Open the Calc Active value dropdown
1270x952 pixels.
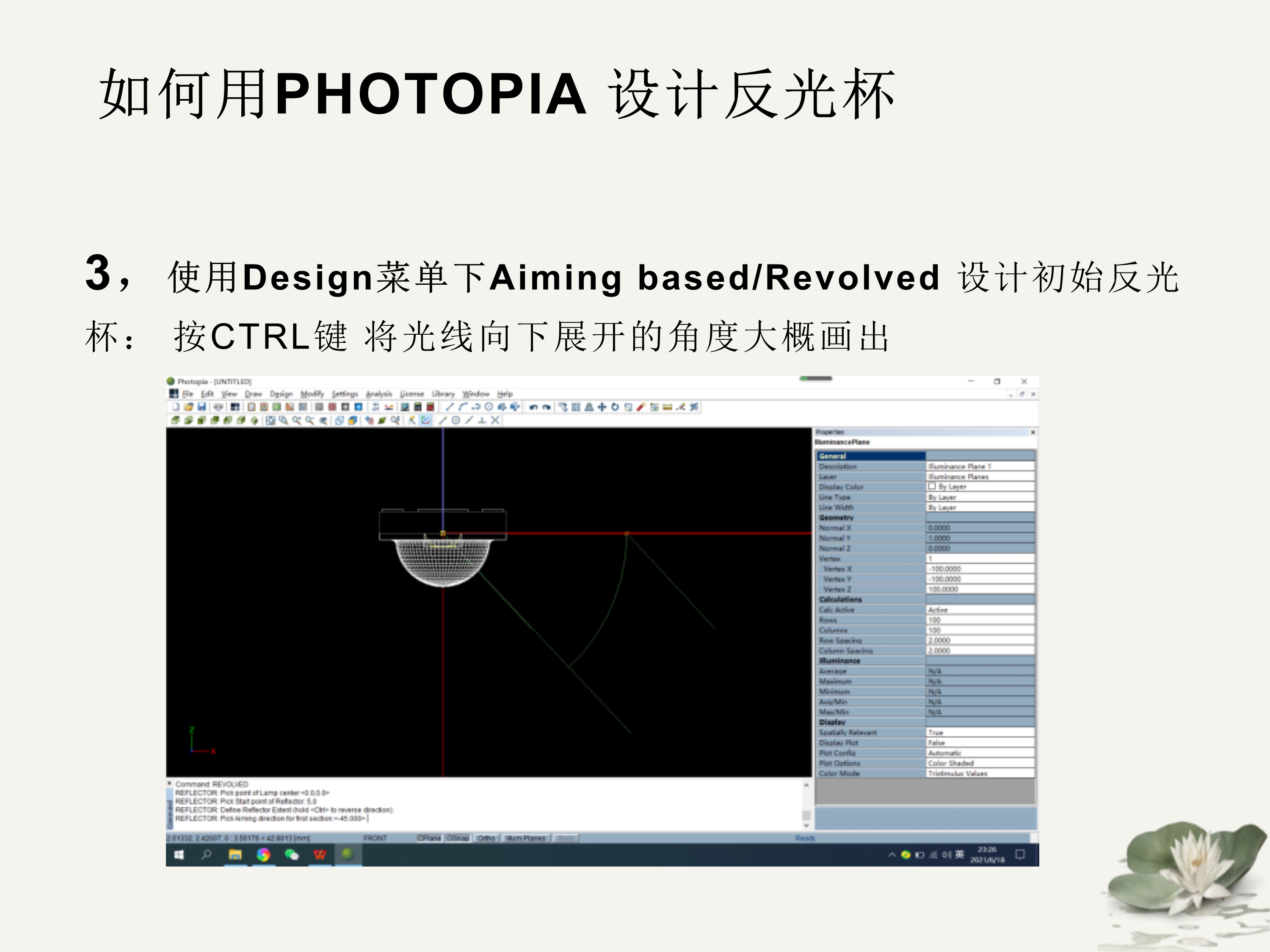pyautogui.click(x=980, y=609)
